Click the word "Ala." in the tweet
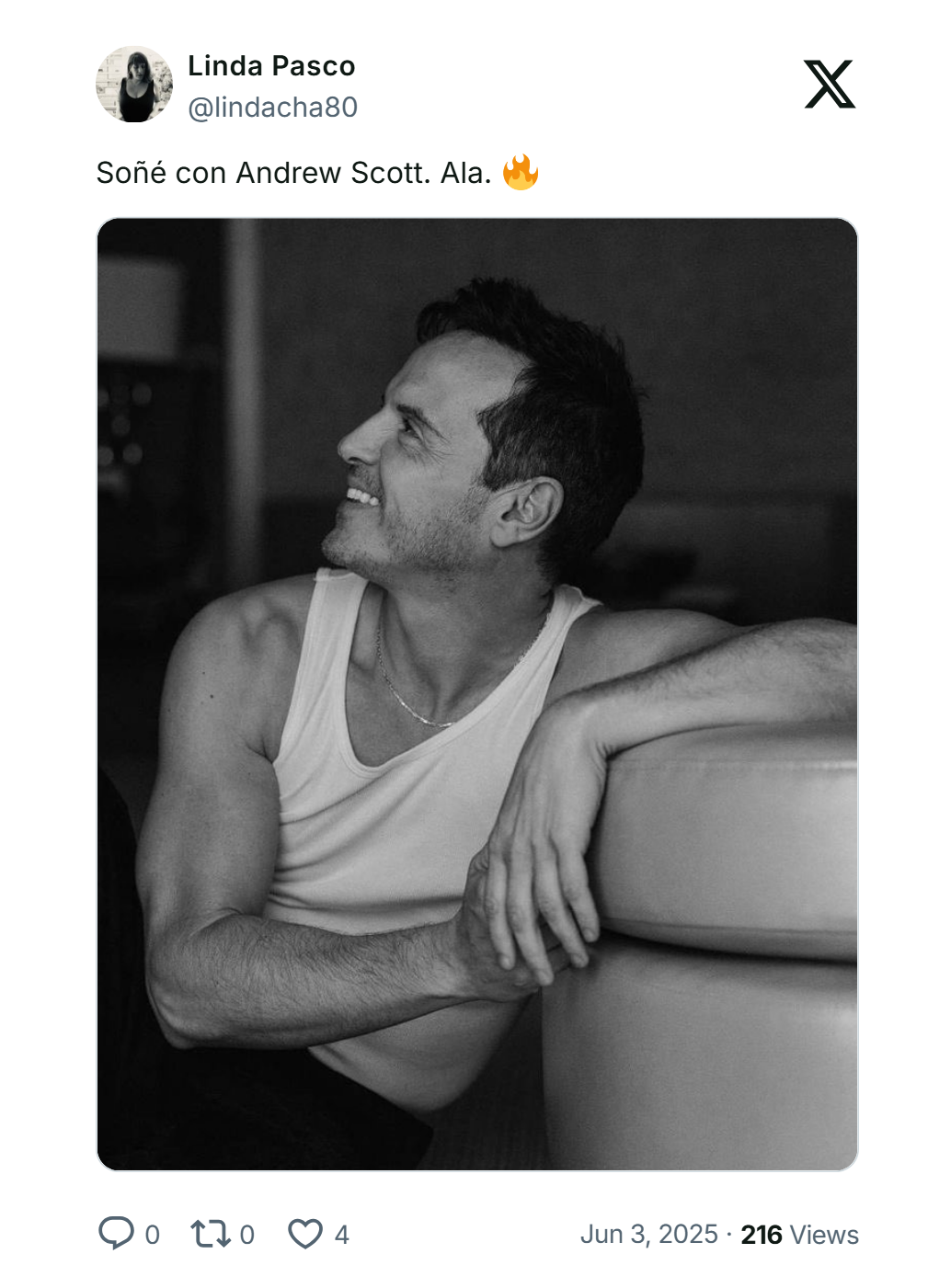The image size is (951, 1288). tap(466, 173)
